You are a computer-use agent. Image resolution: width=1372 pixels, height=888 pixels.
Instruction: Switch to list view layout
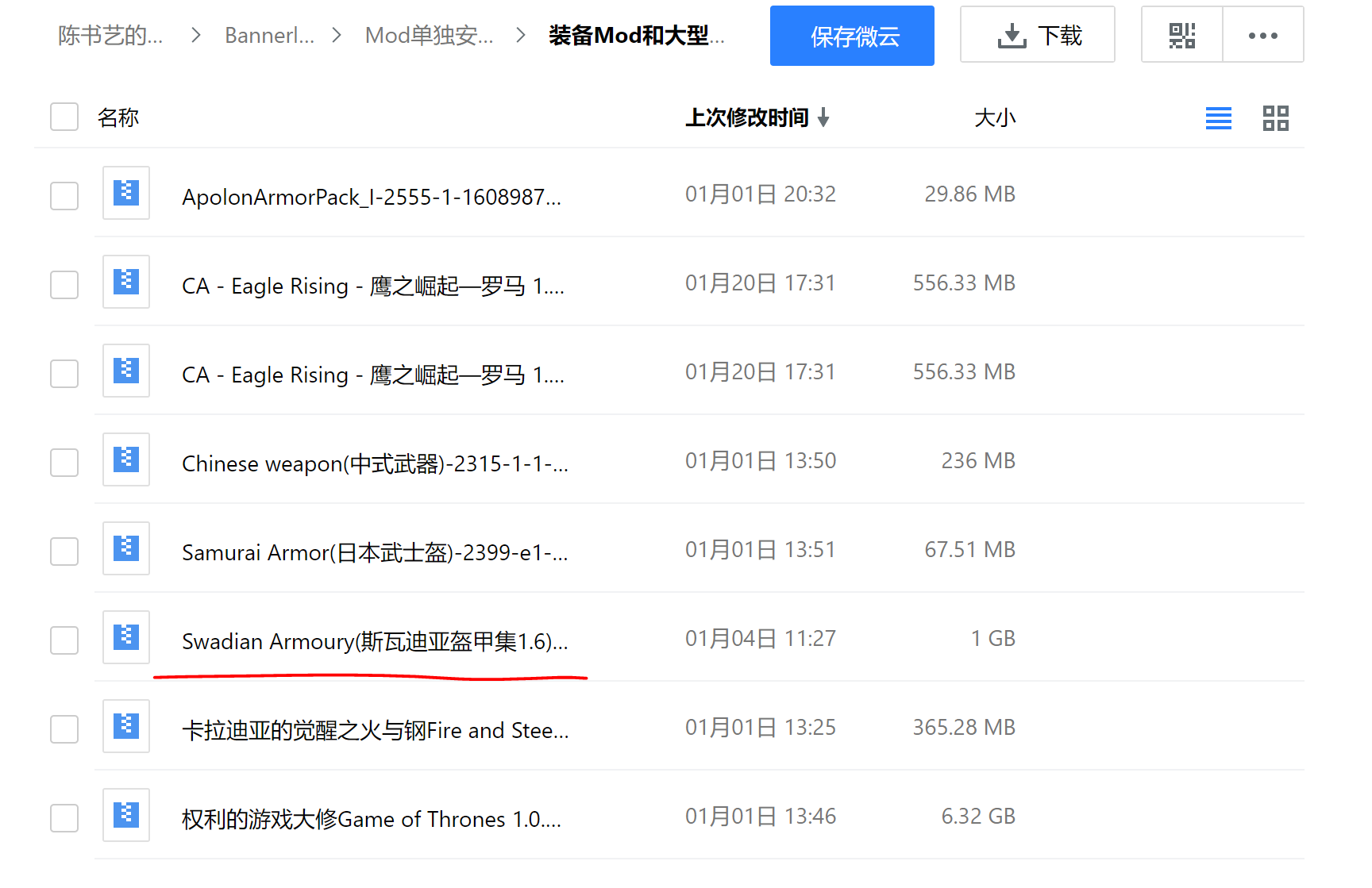(1218, 118)
